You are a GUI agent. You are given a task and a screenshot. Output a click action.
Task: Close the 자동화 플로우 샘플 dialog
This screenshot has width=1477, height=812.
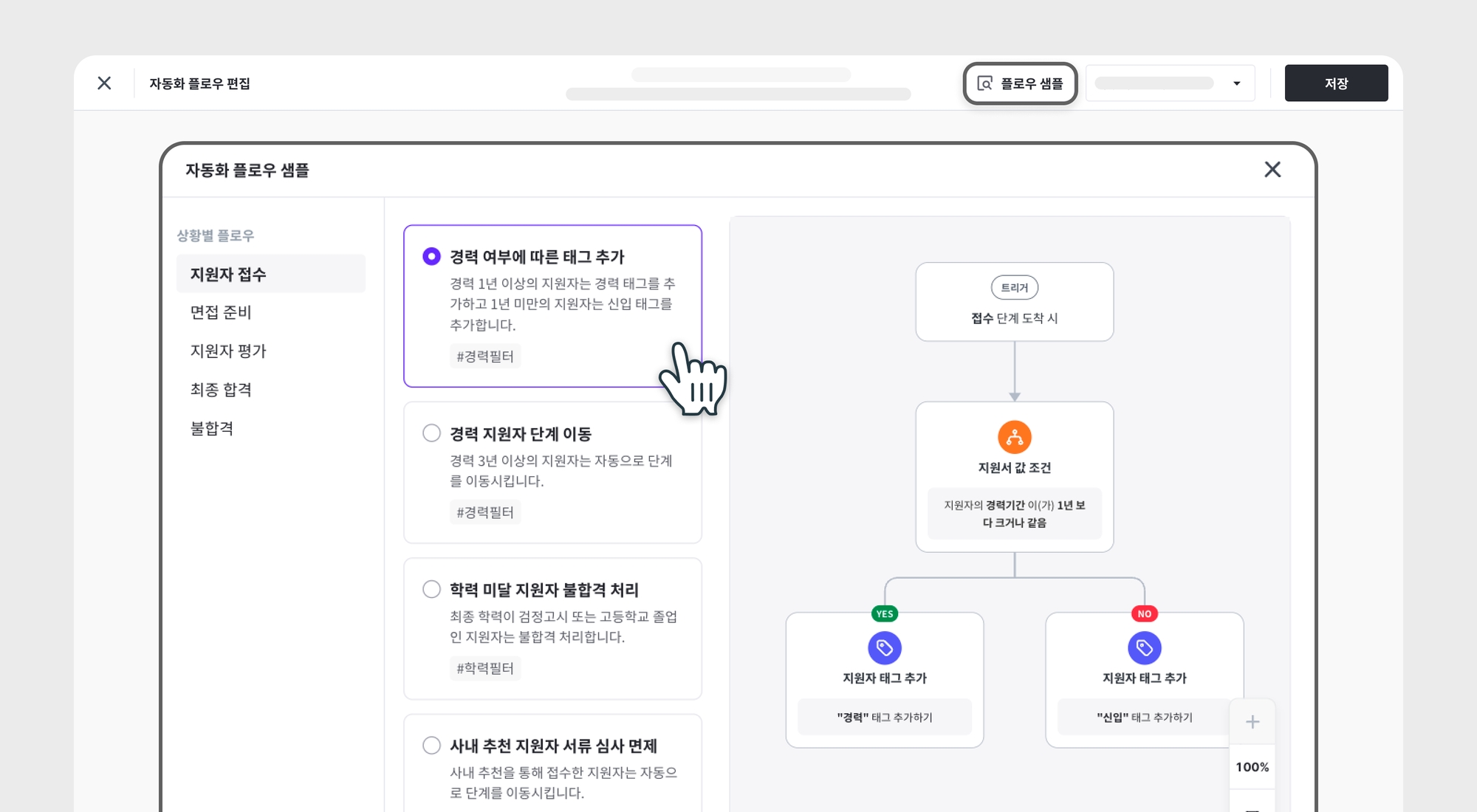pyautogui.click(x=1272, y=170)
